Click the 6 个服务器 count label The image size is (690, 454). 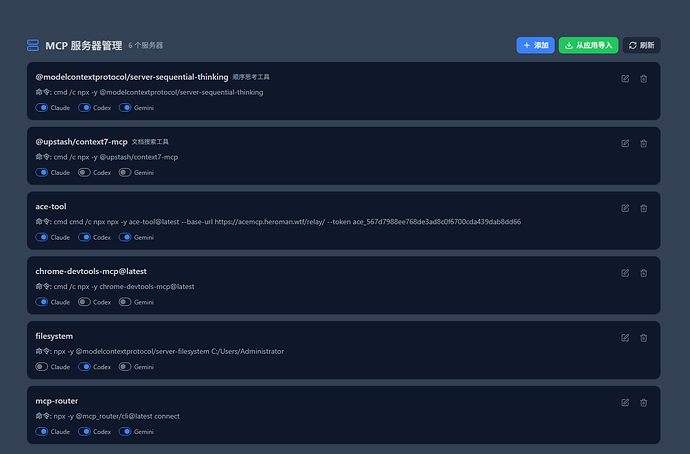[146, 45]
